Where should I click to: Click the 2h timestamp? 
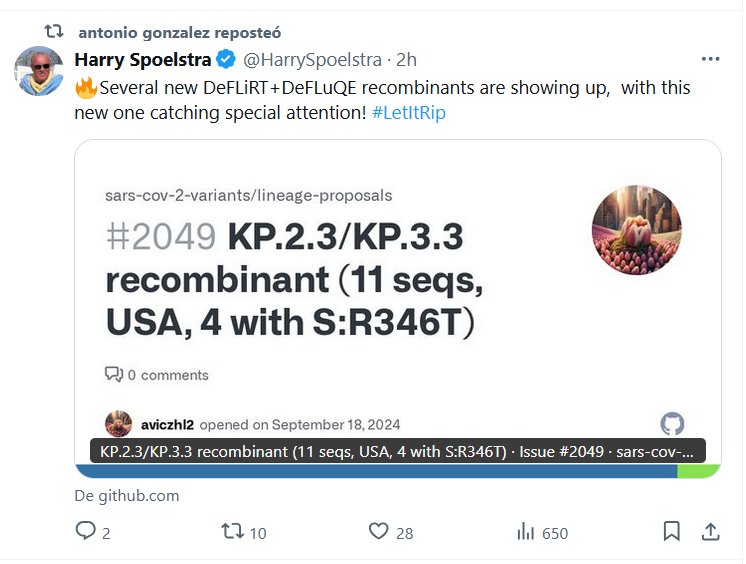point(407,59)
